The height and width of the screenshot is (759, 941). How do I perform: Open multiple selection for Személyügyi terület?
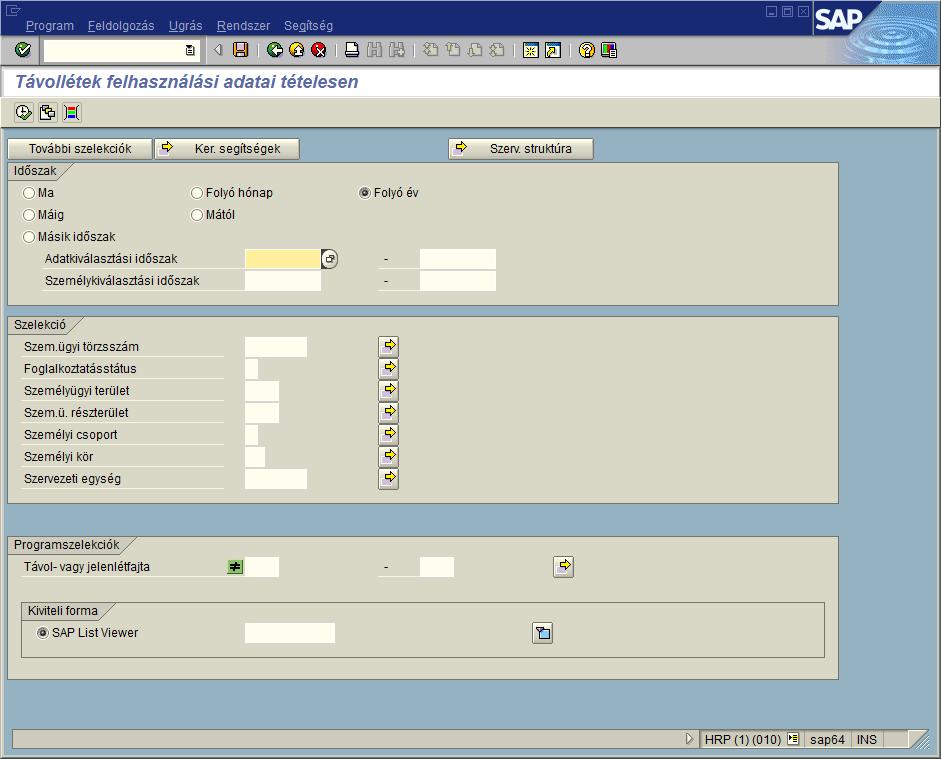tap(389, 390)
